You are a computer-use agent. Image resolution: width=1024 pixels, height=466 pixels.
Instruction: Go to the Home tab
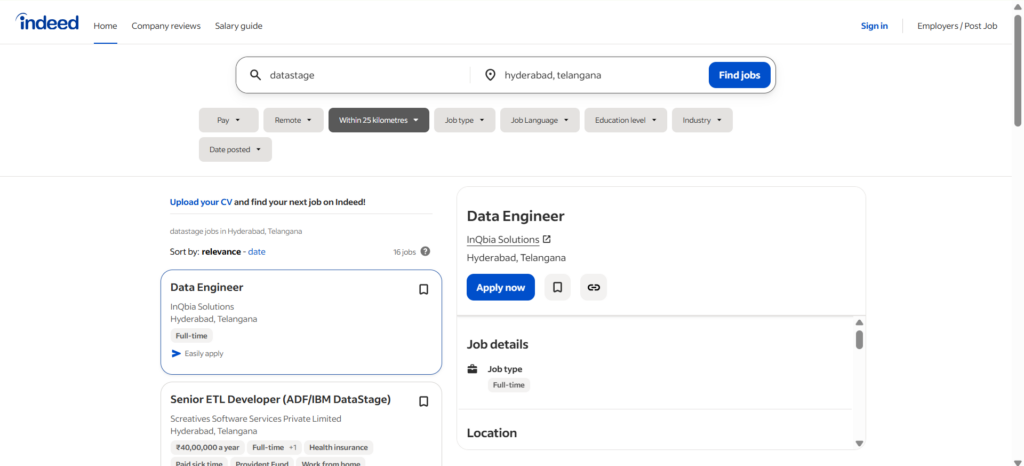[105, 26]
